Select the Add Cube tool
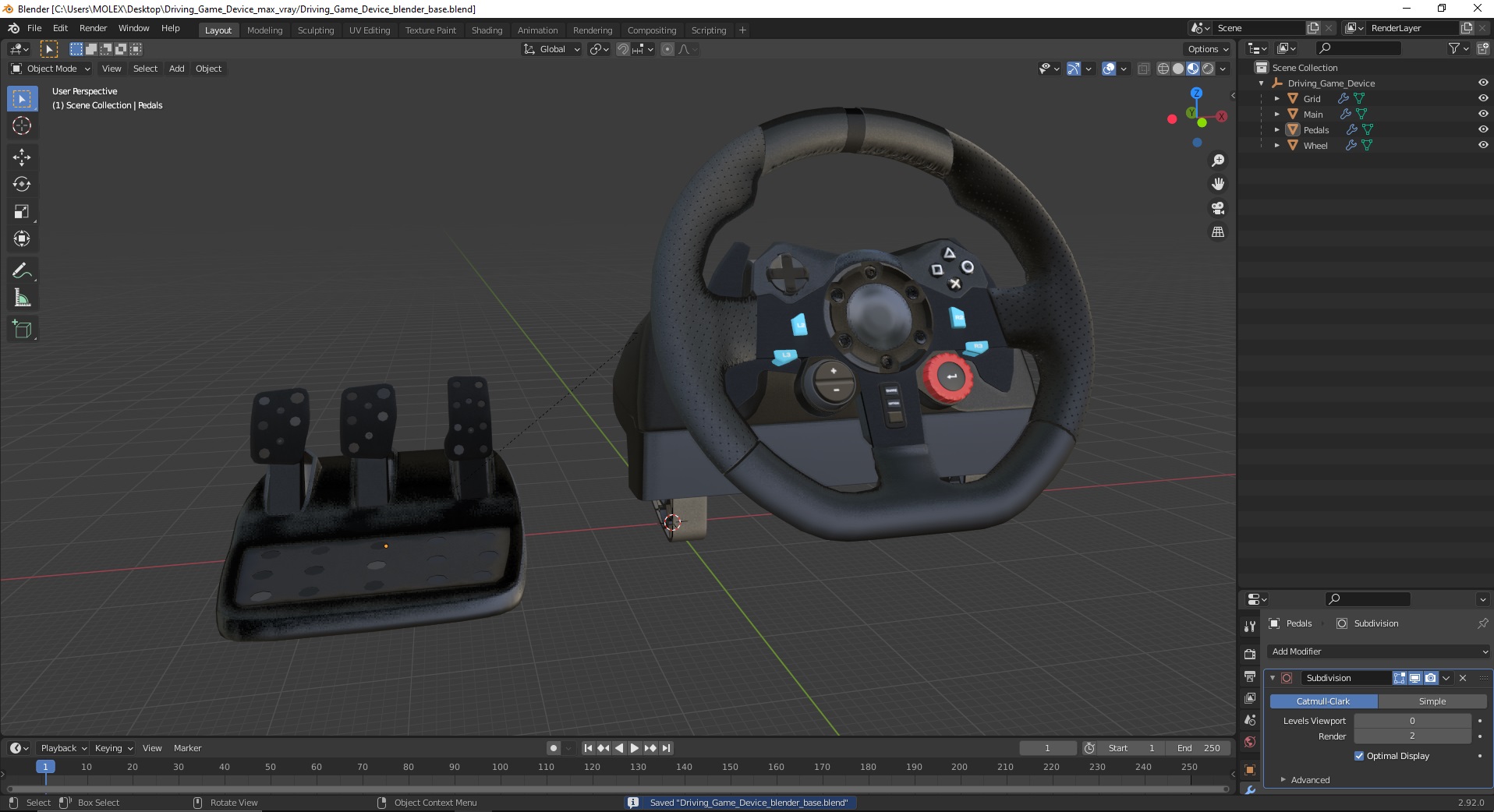 (22, 330)
